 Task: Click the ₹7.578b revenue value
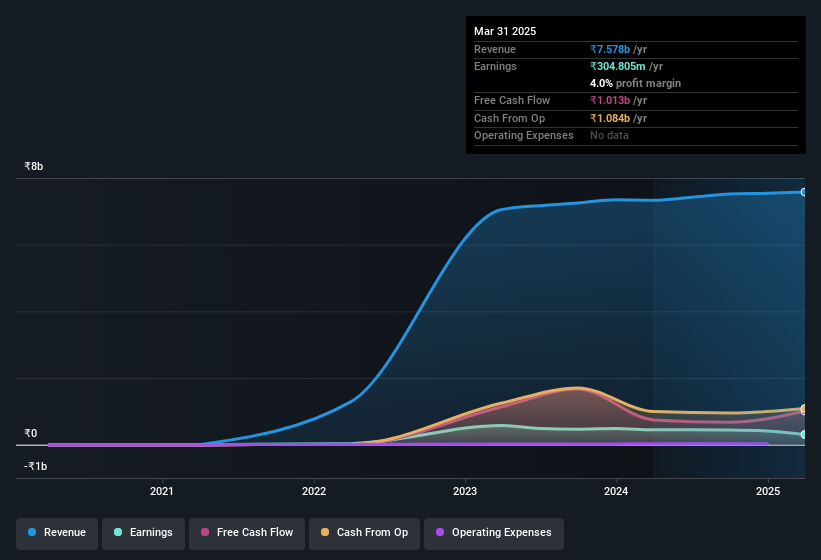(x=610, y=49)
